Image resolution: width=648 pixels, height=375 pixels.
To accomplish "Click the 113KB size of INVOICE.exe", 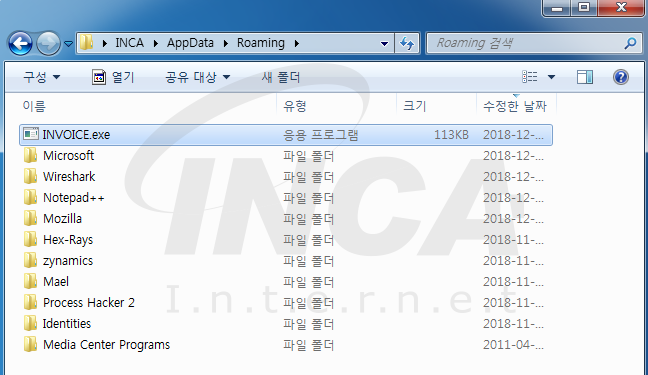I will [451, 135].
